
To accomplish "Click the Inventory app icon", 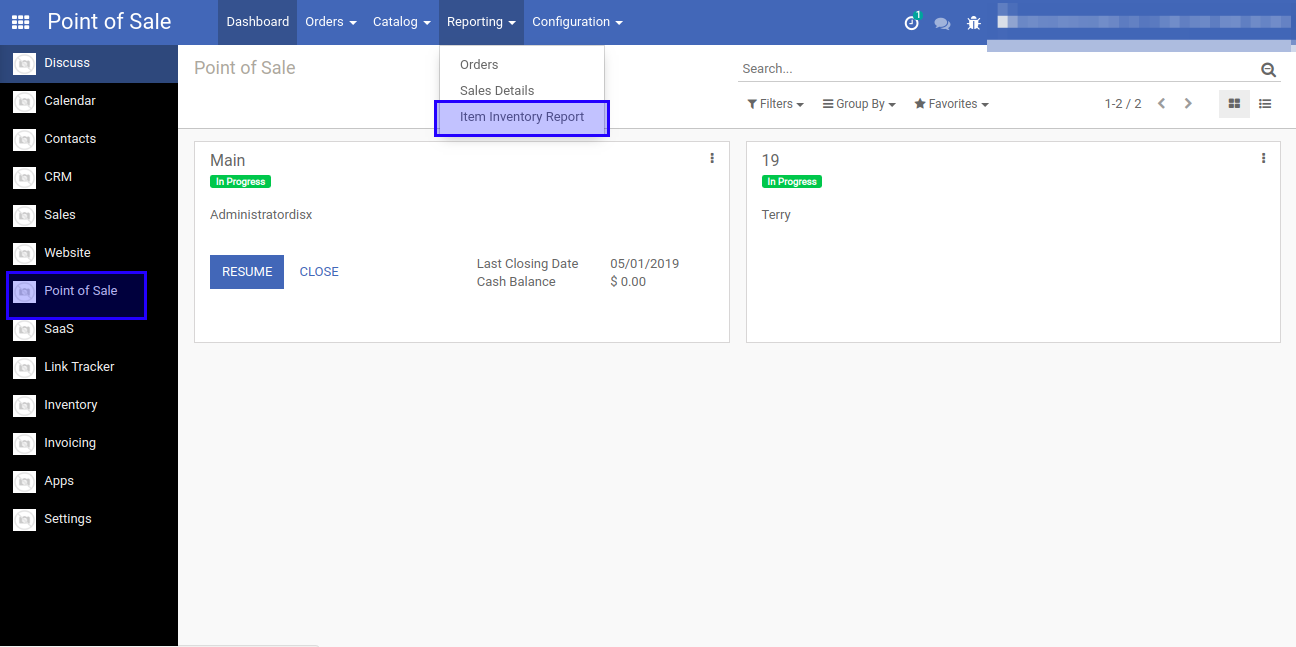I will [25, 405].
